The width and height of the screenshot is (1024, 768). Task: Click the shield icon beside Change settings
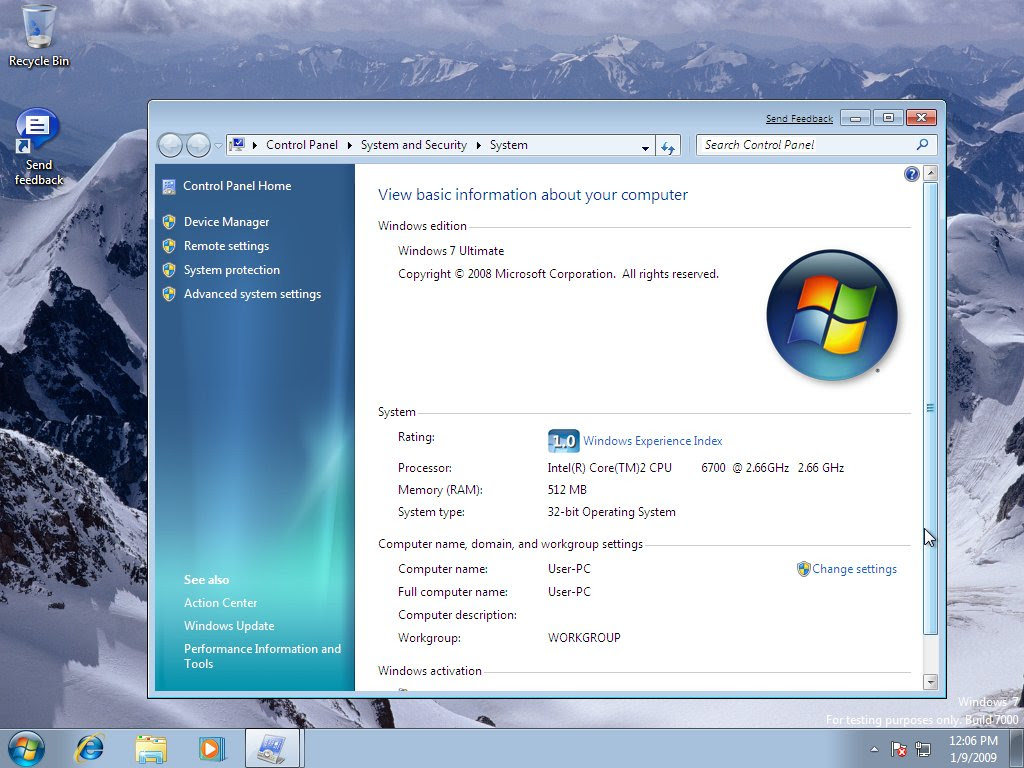[x=803, y=569]
